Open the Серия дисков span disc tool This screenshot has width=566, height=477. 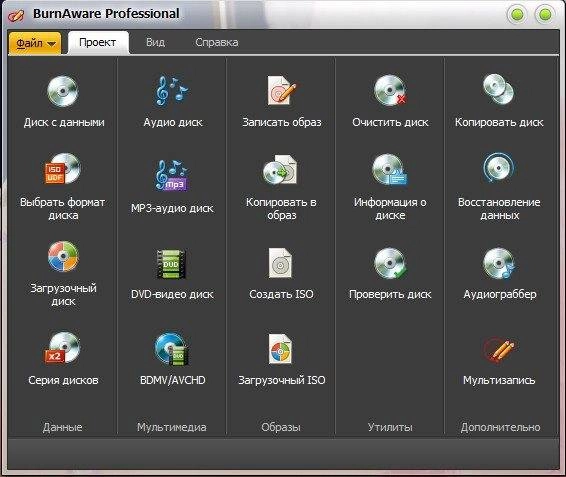[x=64, y=359]
